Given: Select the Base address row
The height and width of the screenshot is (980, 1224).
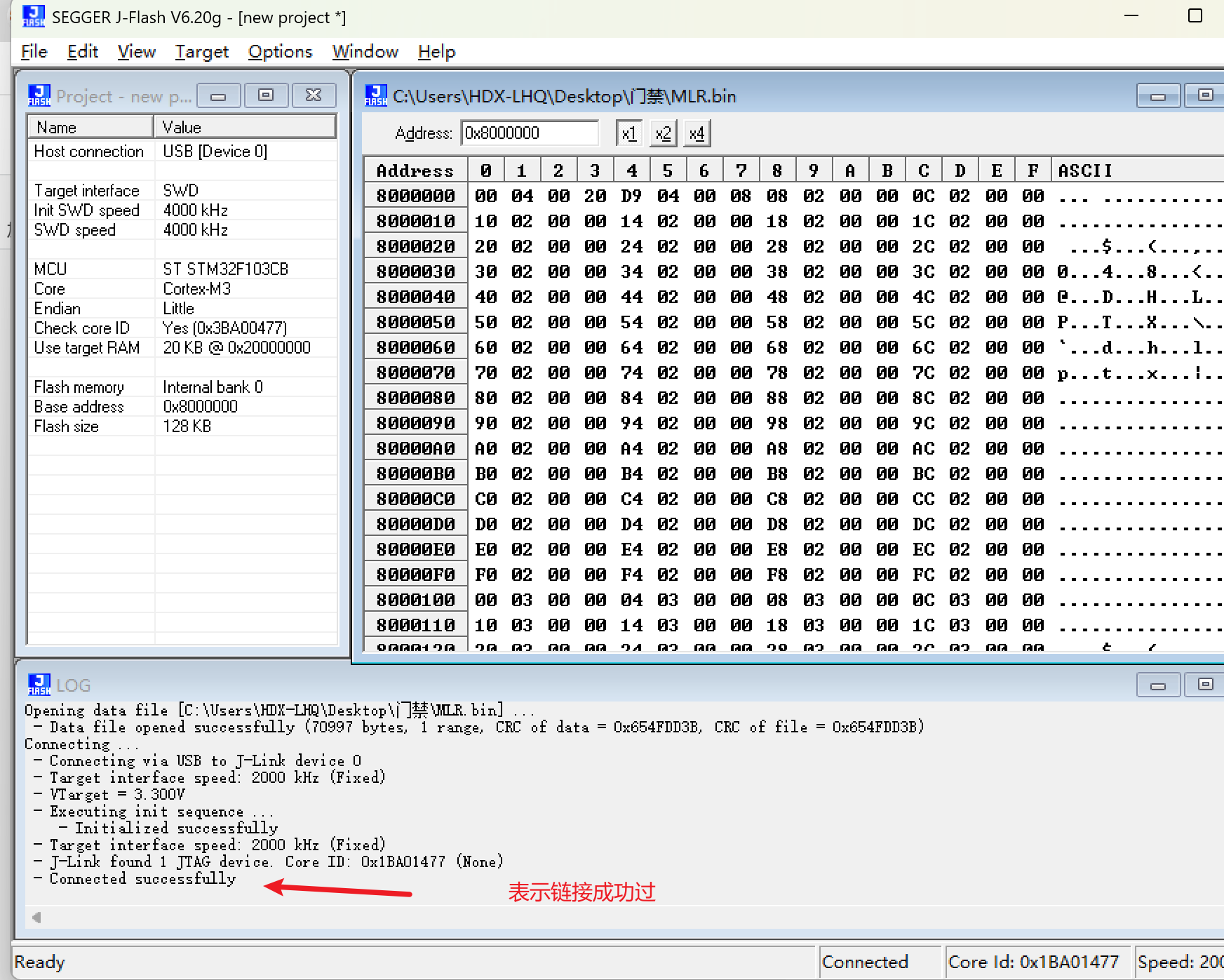Looking at the screenshot, I should click(x=182, y=407).
